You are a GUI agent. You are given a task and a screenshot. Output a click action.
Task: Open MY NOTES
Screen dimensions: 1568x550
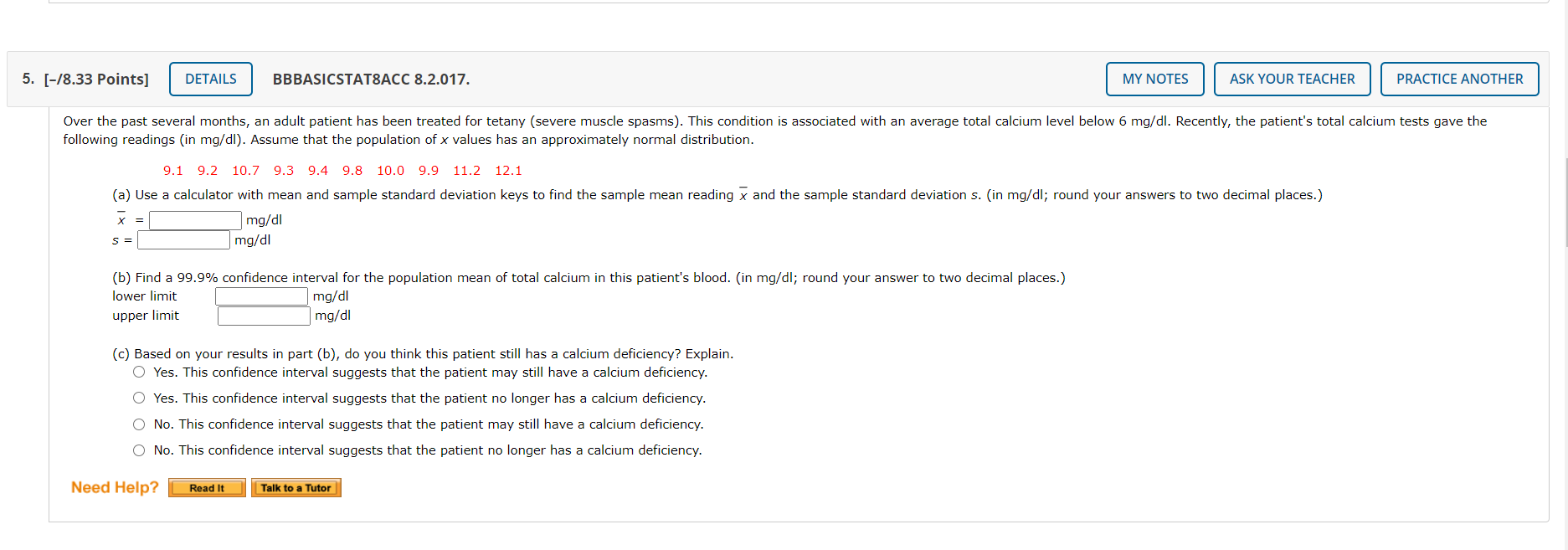coord(1154,79)
